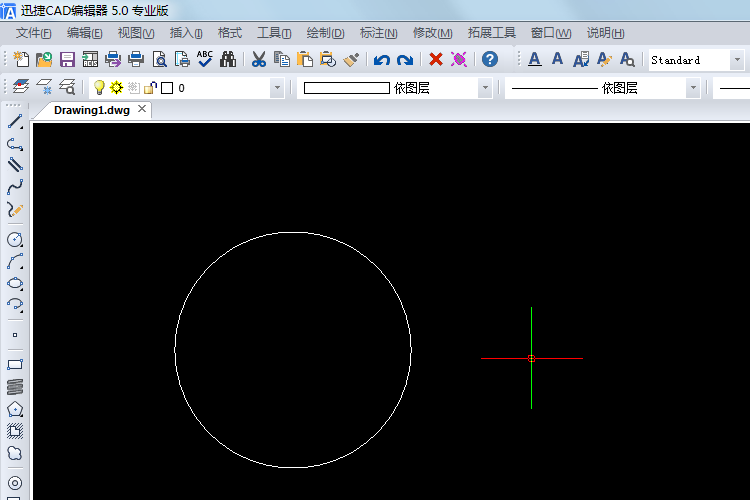This screenshot has height=500, width=750.
Task: Redo the last undone action
Action: pos(405,60)
